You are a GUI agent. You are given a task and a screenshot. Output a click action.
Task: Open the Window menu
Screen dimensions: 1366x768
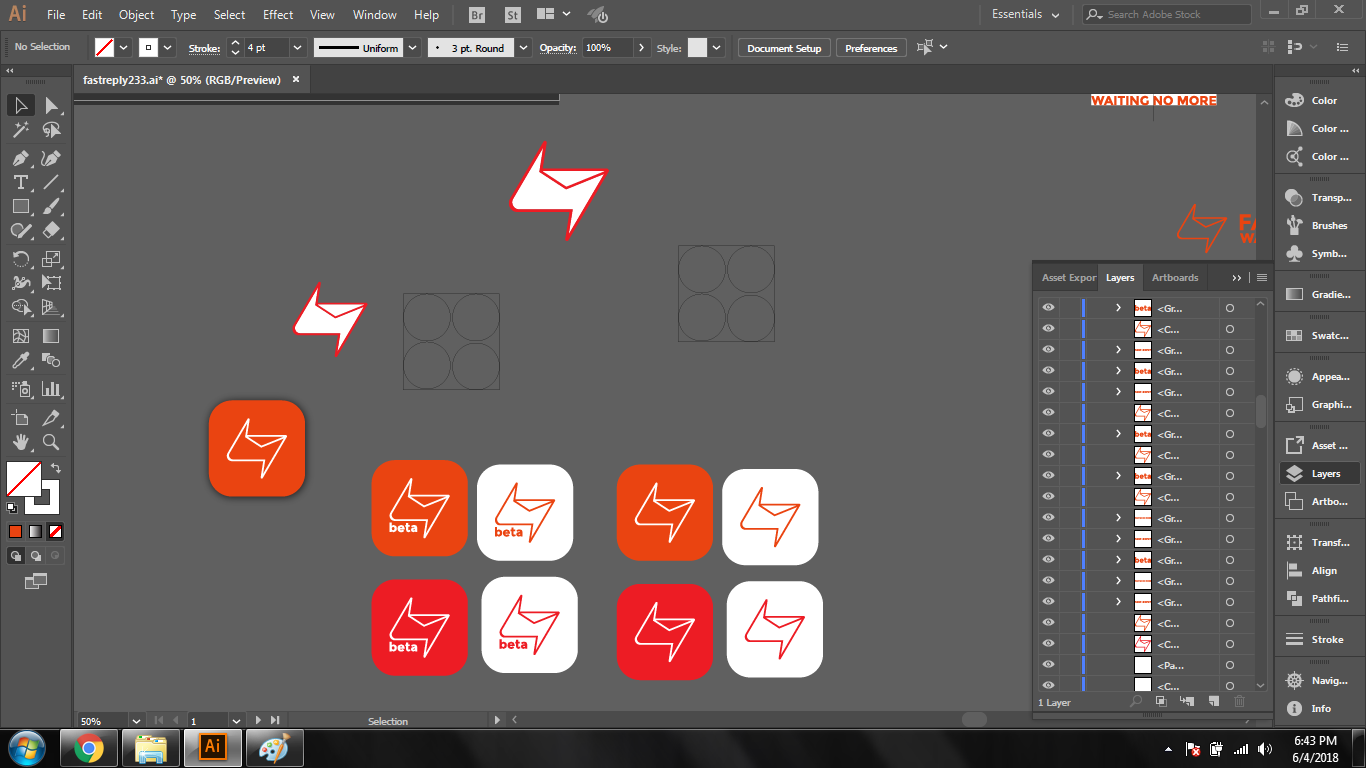(375, 14)
